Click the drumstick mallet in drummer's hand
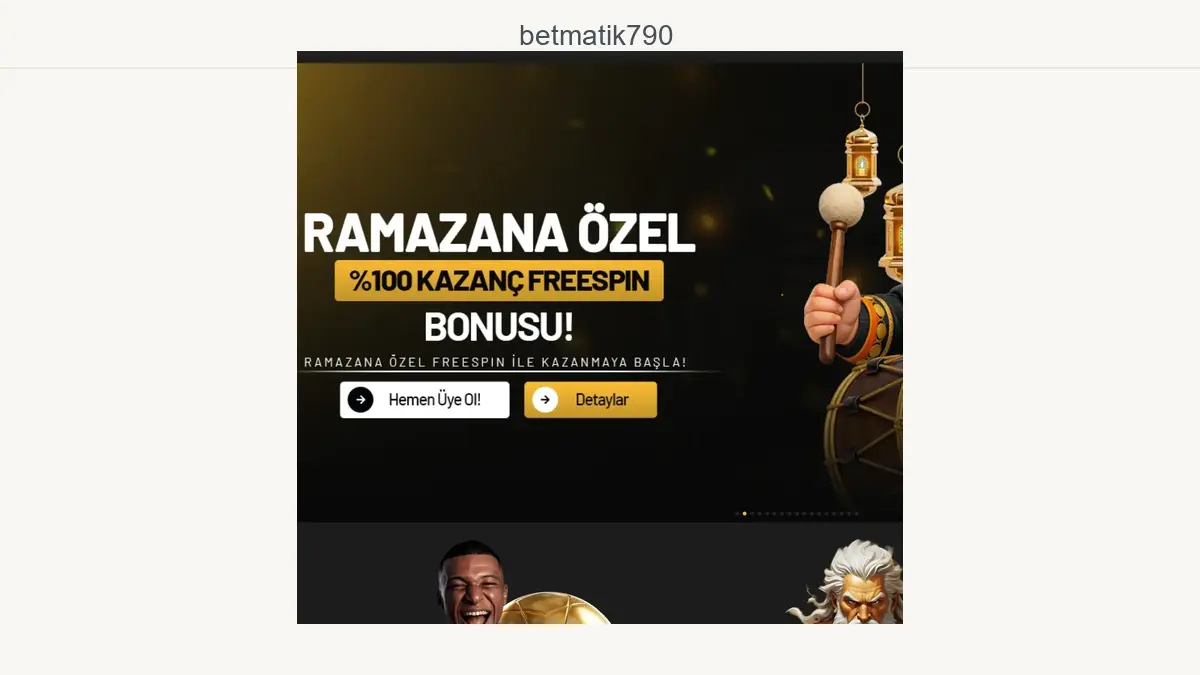The height and width of the screenshot is (675, 1200). tap(835, 270)
